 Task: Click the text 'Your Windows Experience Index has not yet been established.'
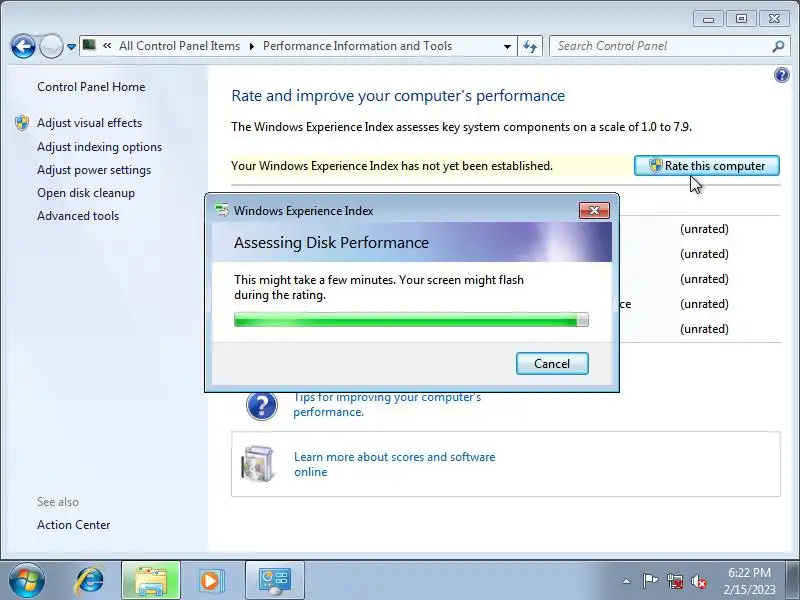tap(392, 166)
